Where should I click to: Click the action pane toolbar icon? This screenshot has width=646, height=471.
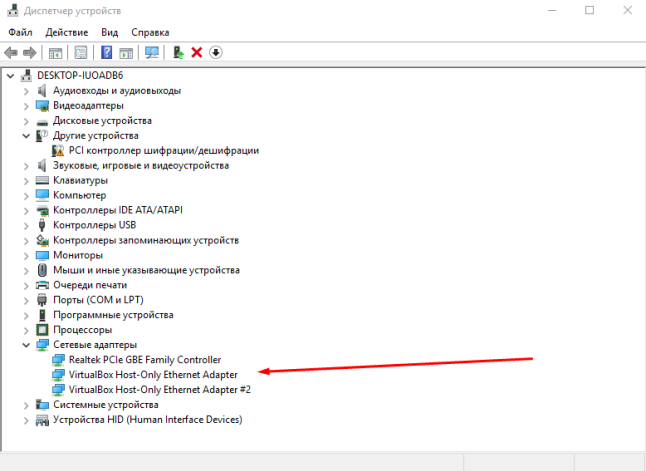coord(126,53)
